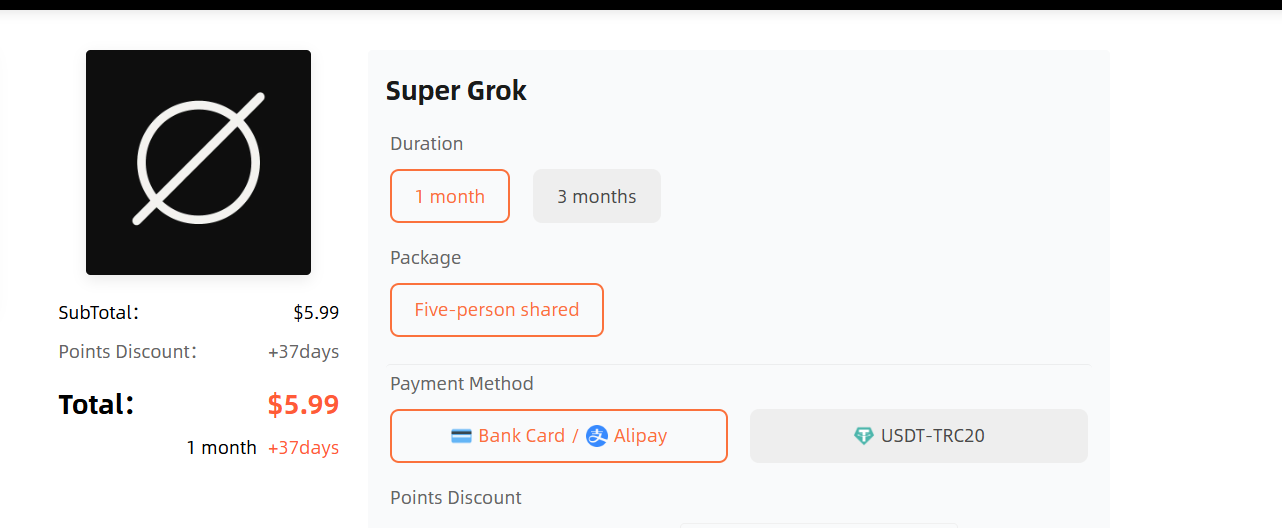Click the orange Total price $5.99
Viewport: 1282px width, 528px height.
(303, 404)
